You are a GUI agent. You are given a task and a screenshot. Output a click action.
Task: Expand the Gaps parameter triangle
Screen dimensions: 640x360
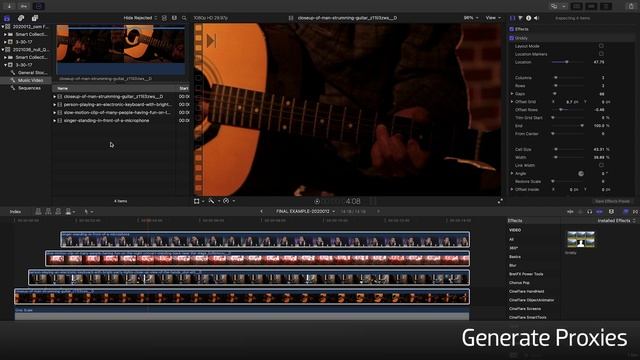pyautogui.click(x=512, y=93)
